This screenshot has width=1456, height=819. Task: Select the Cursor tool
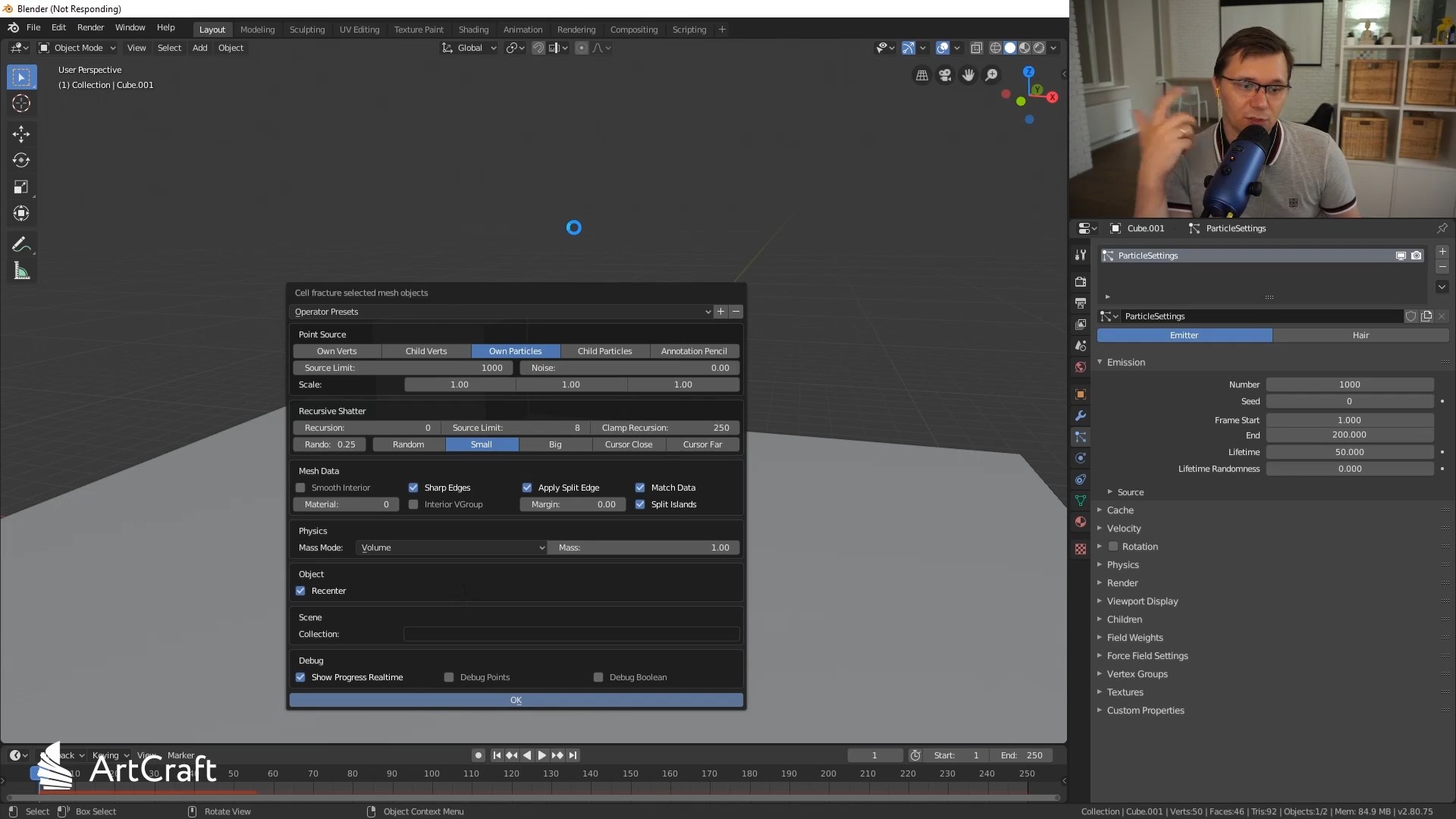(21, 104)
